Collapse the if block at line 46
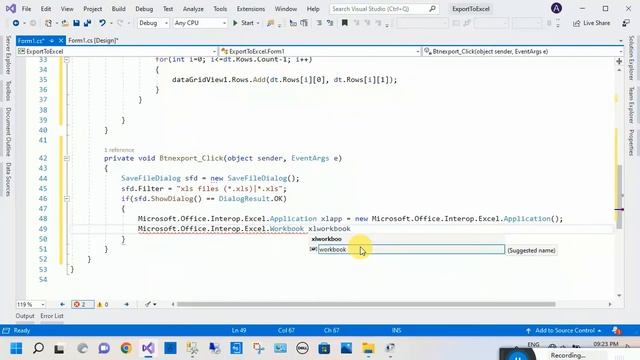 point(67,199)
